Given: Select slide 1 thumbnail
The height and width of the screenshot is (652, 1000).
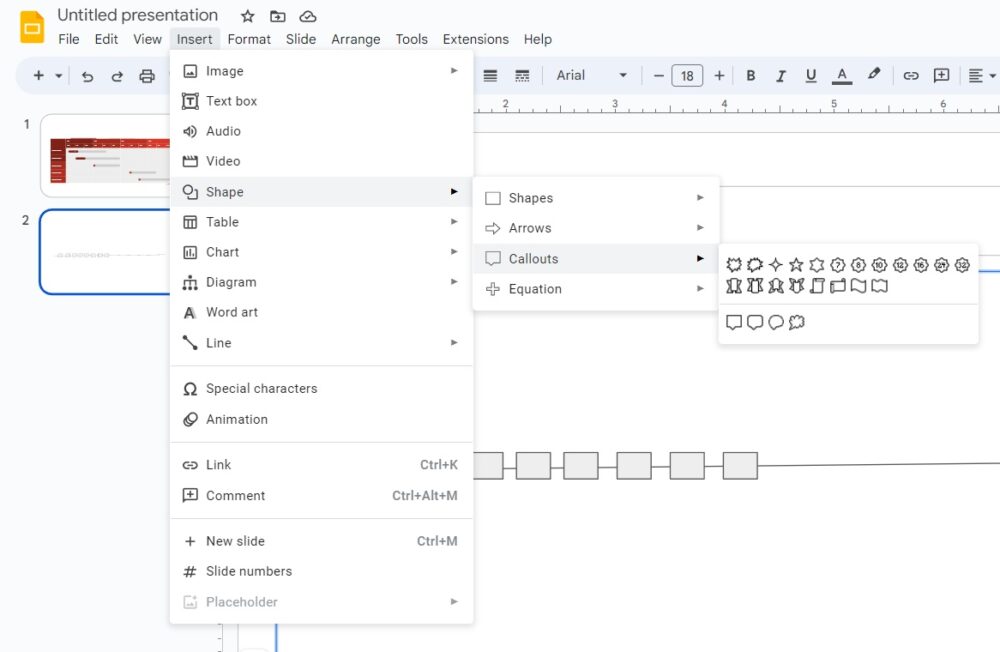Looking at the screenshot, I should pyautogui.click(x=106, y=156).
